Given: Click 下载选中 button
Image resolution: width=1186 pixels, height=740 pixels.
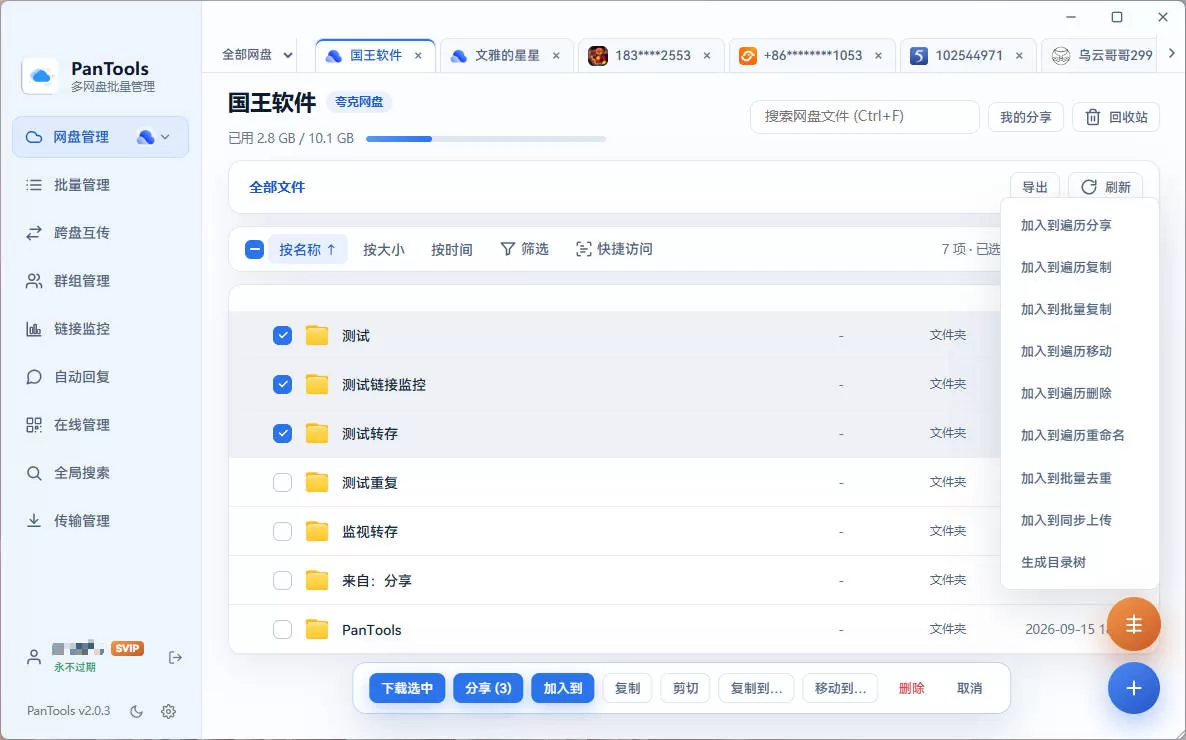Looking at the screenshot, I should 407,689.
